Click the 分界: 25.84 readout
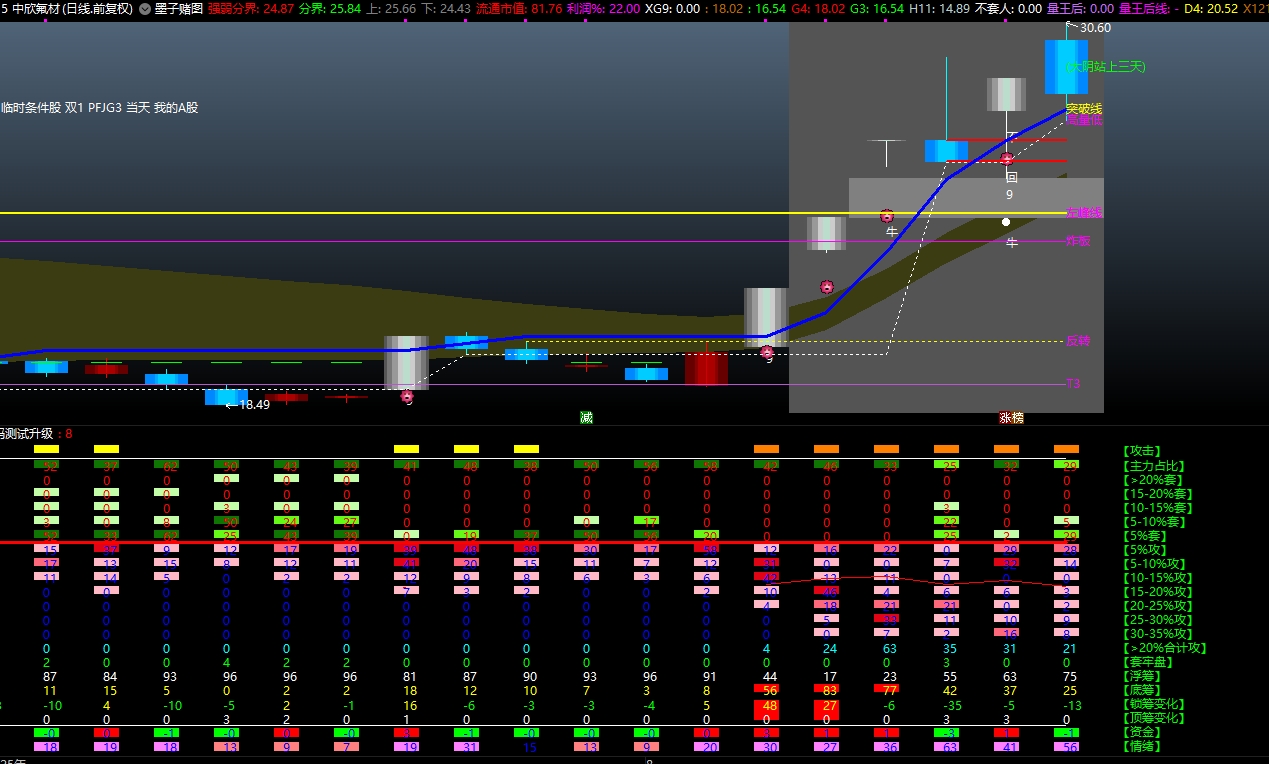The height and width of the screenshot is (764, 1269). point(330,8)
